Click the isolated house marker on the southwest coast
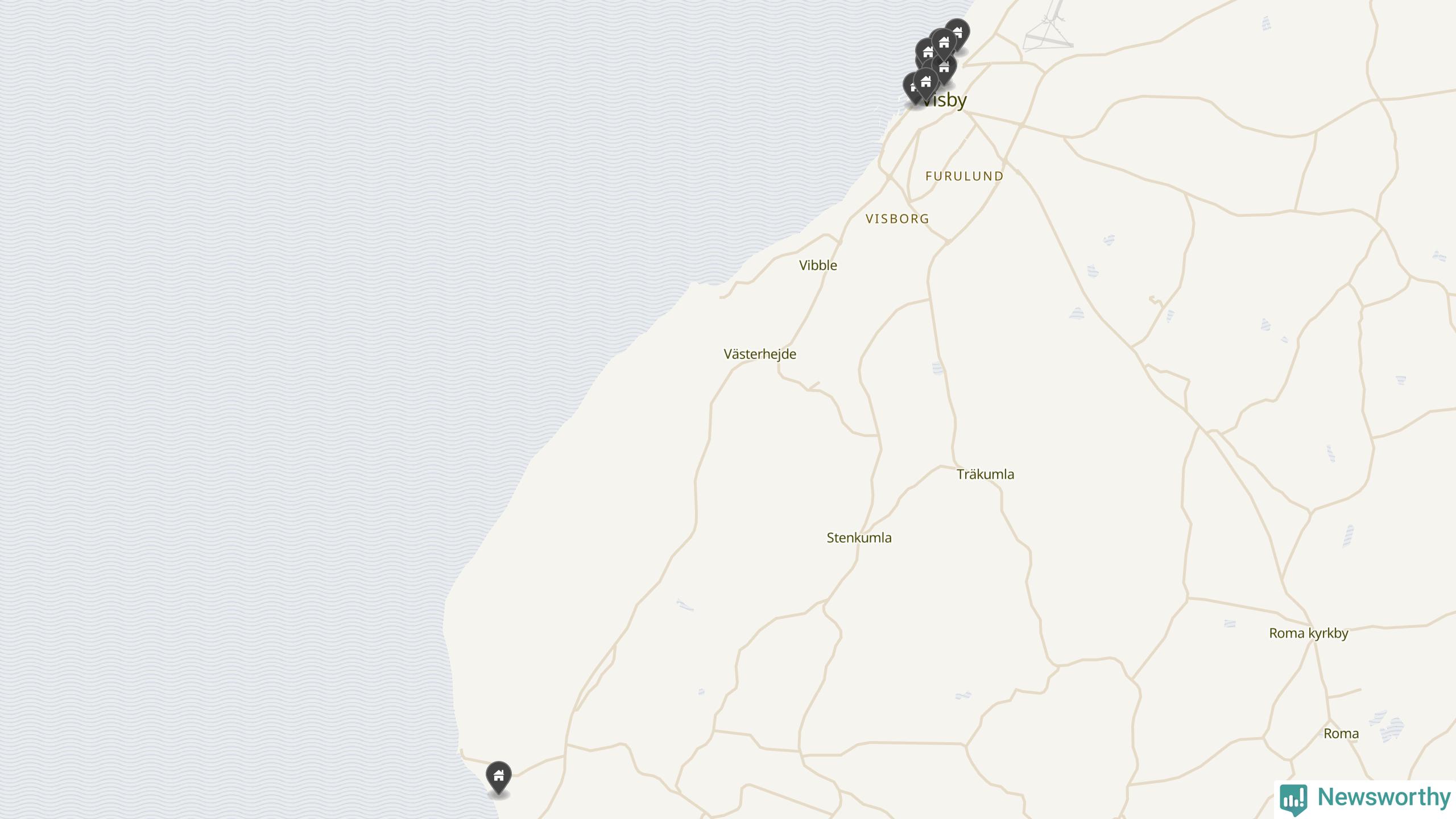 pos(499,777)
